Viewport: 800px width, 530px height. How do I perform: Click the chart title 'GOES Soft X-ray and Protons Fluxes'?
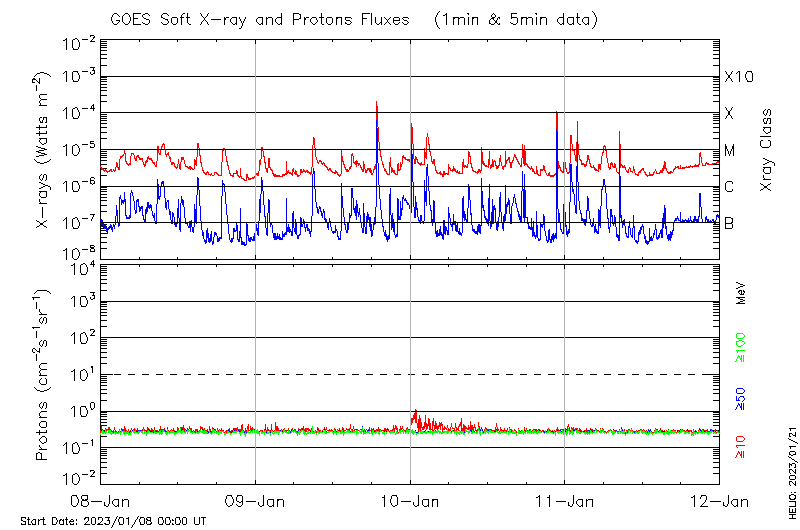pos(260,18)
